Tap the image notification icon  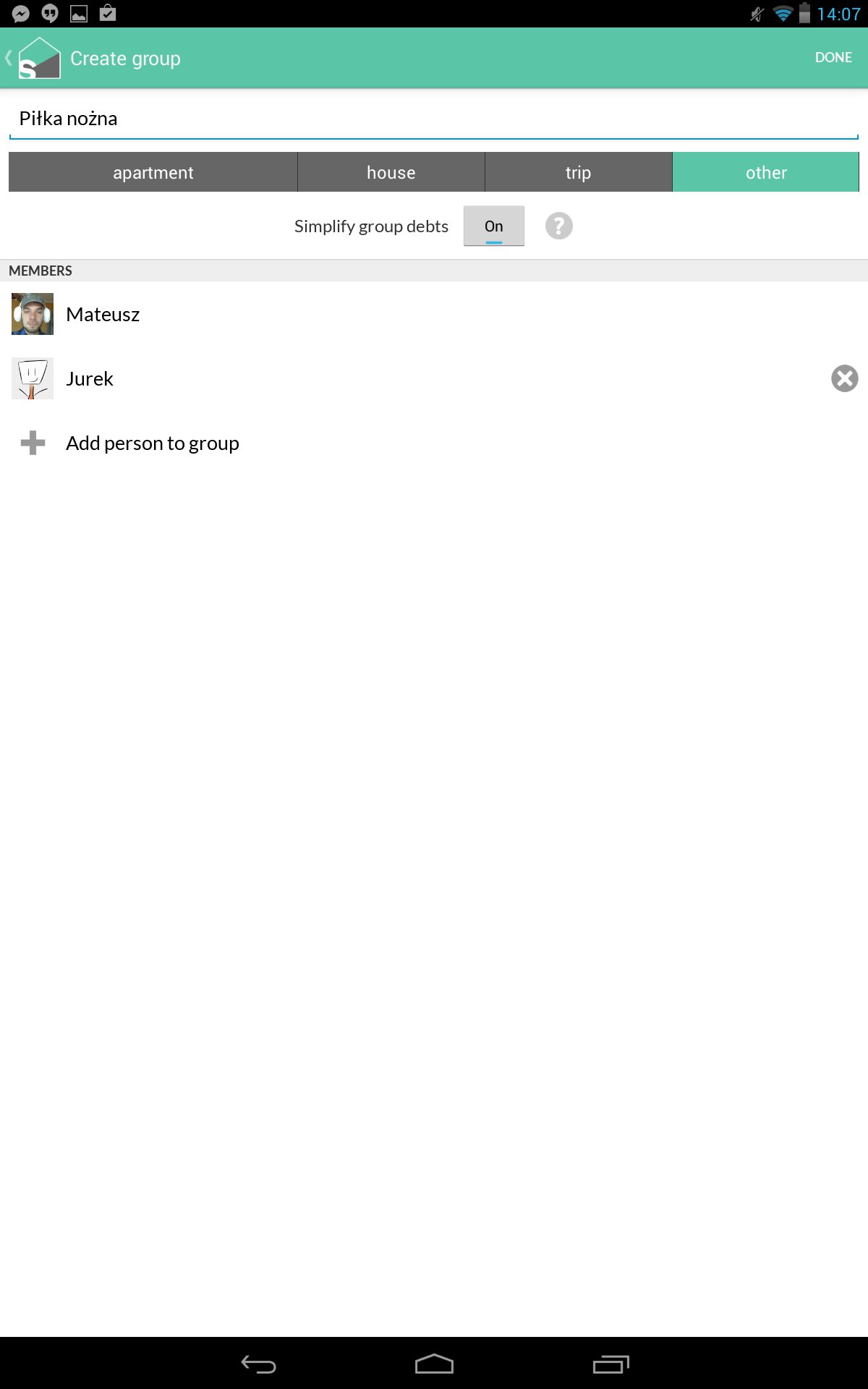pyautogui.click(x=79, y=14)
